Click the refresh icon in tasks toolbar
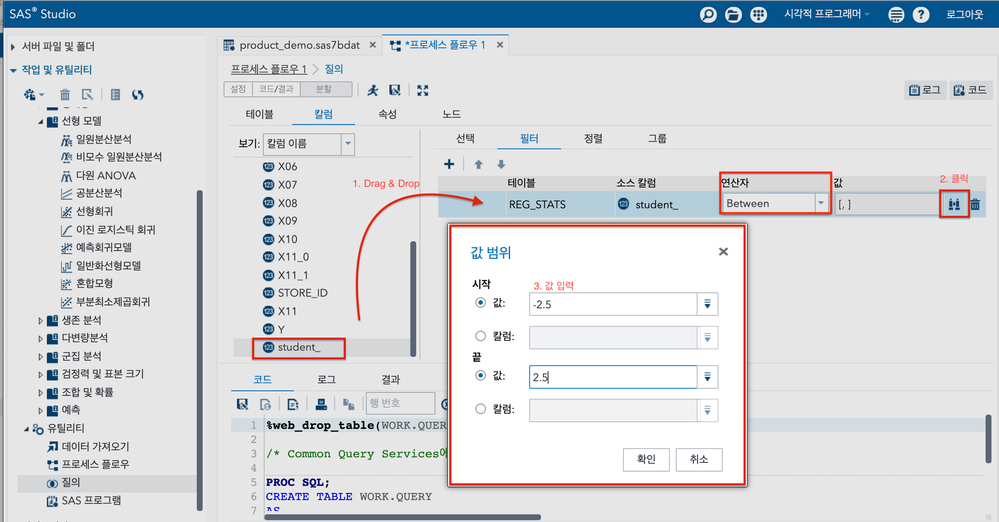 (x=138, y=94)
